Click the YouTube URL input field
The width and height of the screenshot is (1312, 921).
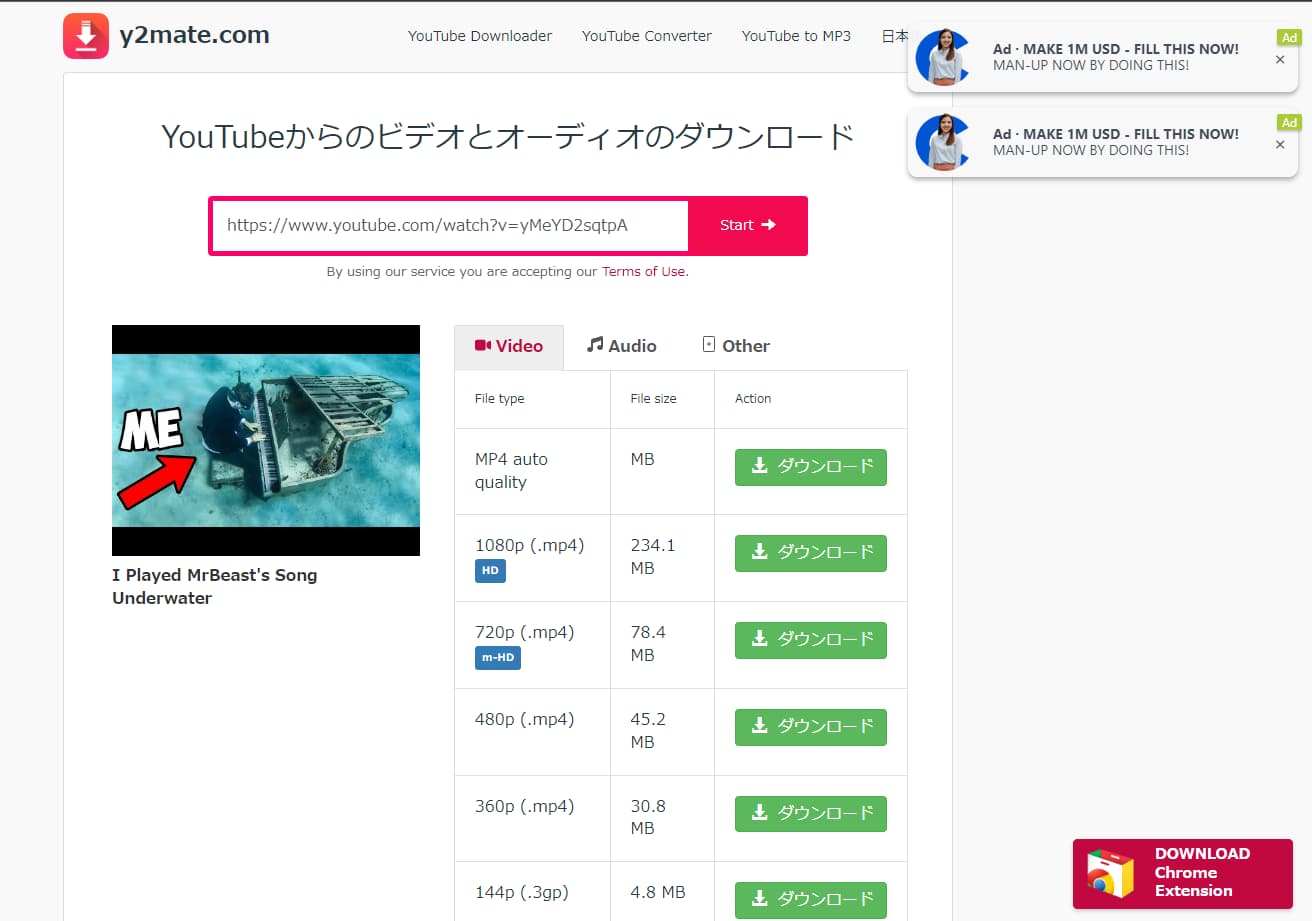(450, 225)
